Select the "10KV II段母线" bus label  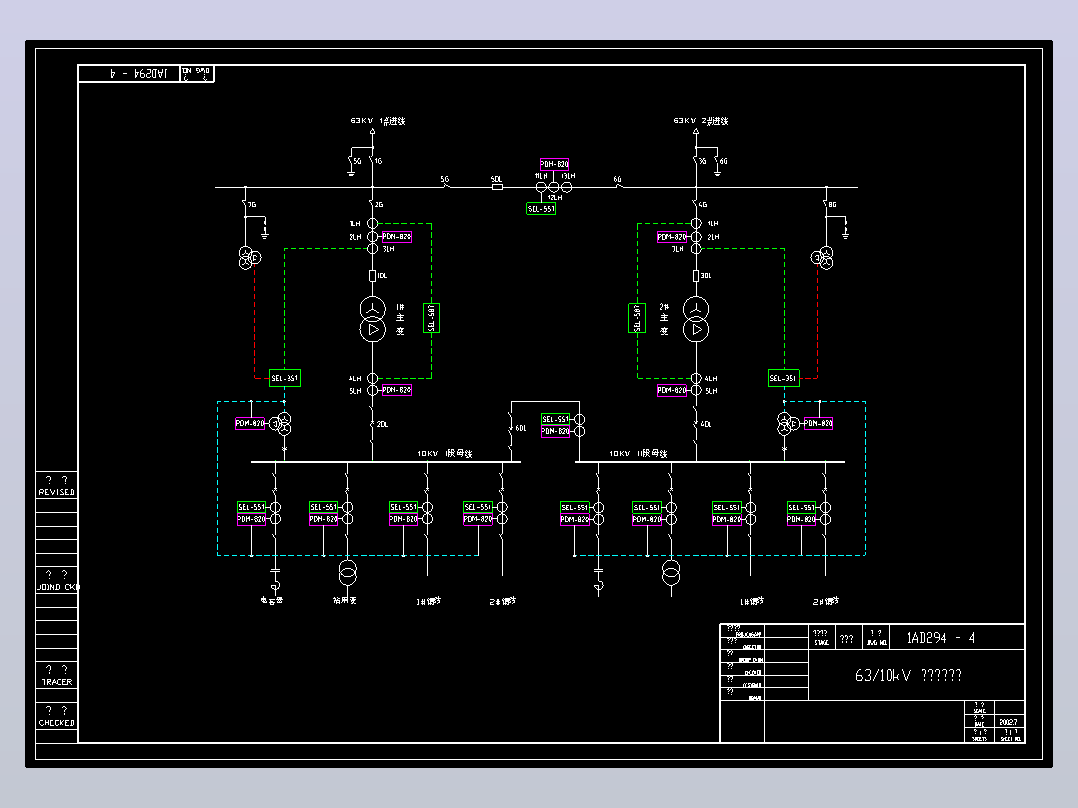638,454
